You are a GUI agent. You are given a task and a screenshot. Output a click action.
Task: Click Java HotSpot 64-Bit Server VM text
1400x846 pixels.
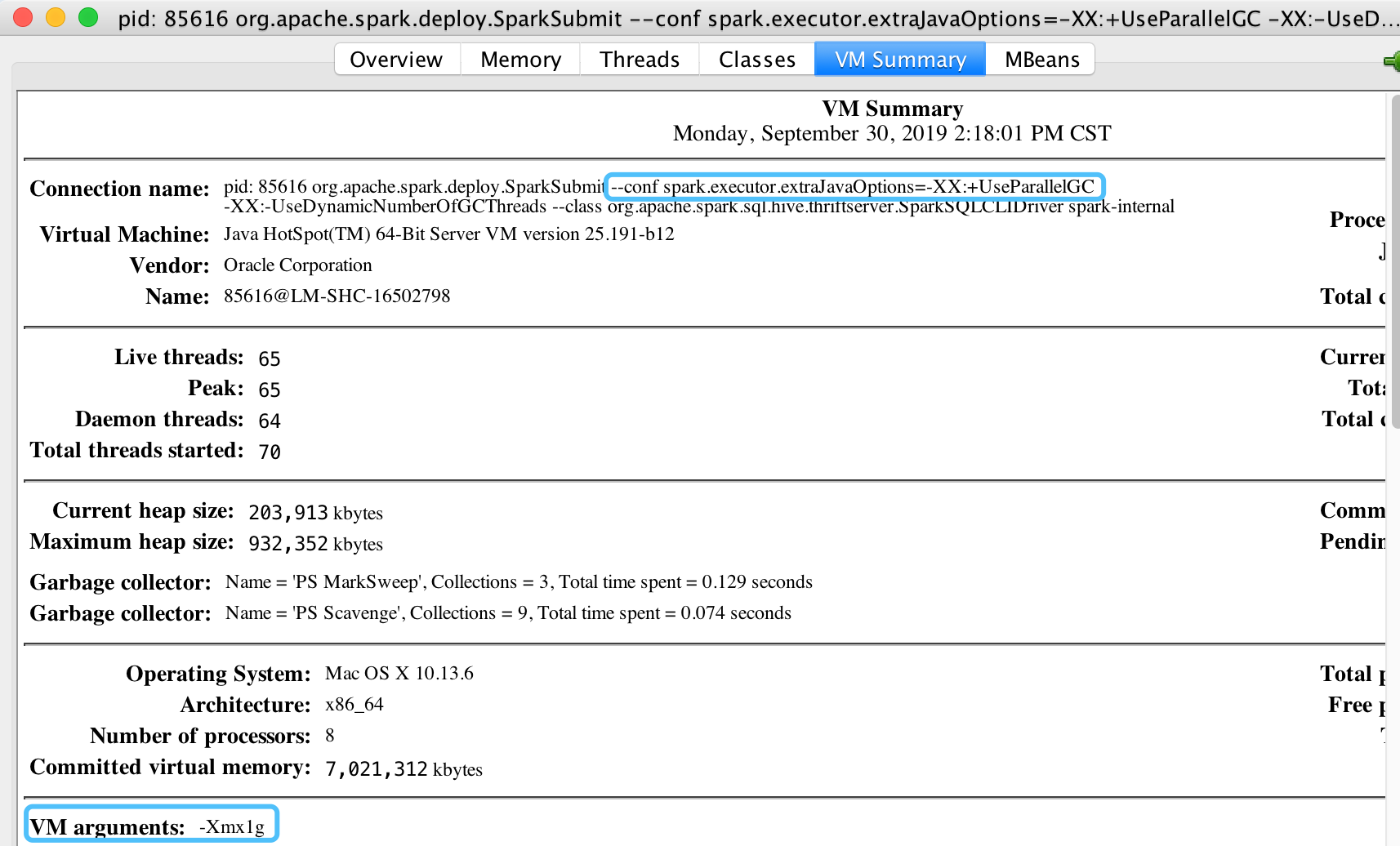[x=448, y=234]
